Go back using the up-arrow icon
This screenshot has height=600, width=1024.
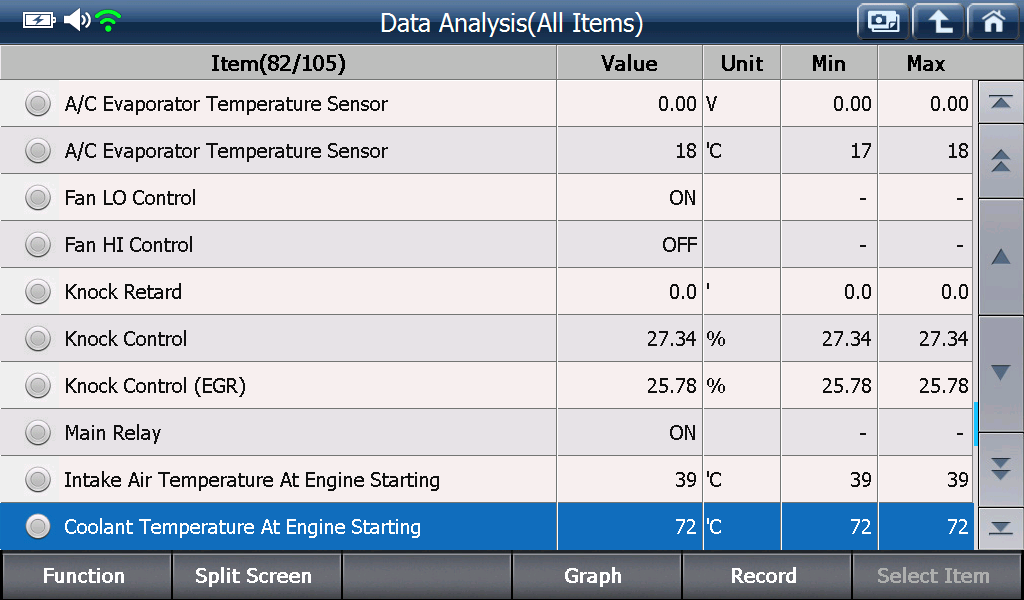click(x=938, y=22)
